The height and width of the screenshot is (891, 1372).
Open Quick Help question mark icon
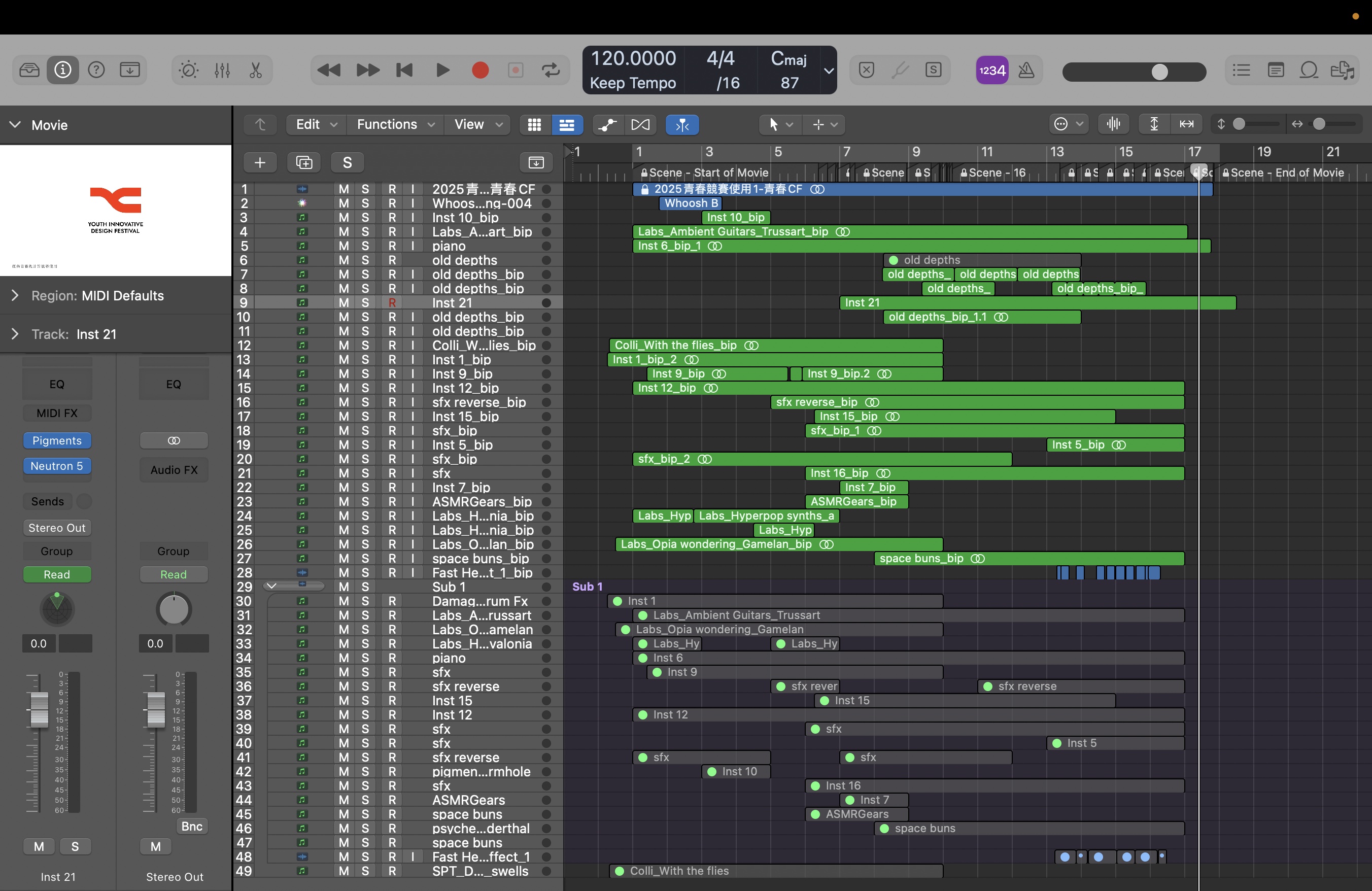click(x=96, y=71)
